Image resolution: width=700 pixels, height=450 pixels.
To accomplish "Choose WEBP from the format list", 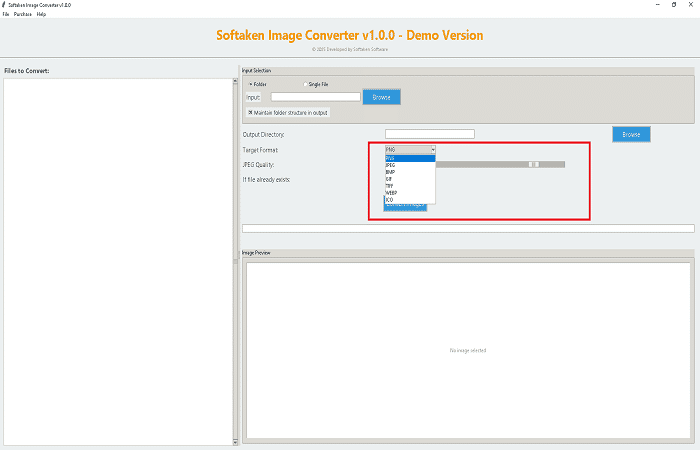I will [x=410, y=193].
